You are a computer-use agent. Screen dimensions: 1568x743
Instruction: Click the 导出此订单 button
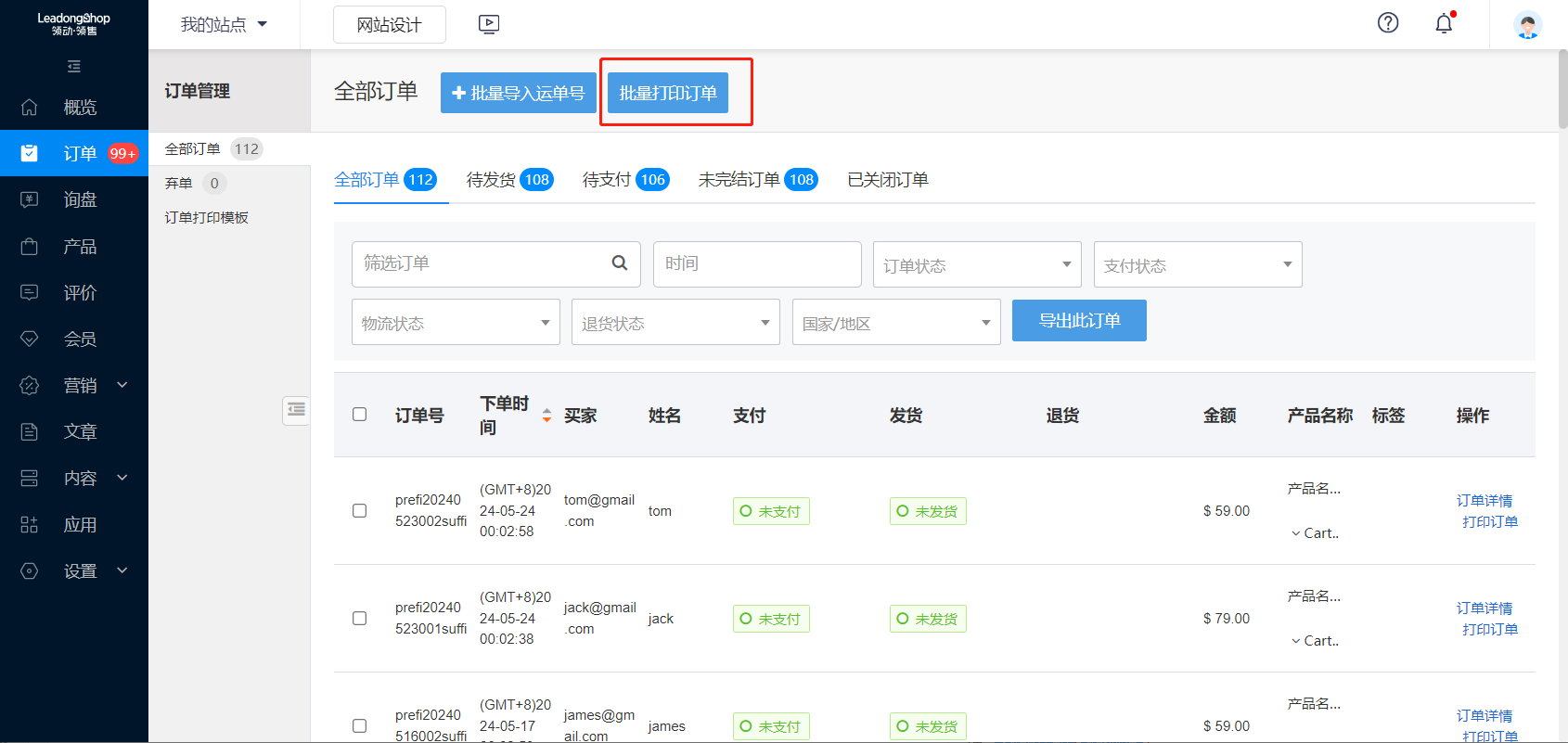click(x=1078, y=321)
